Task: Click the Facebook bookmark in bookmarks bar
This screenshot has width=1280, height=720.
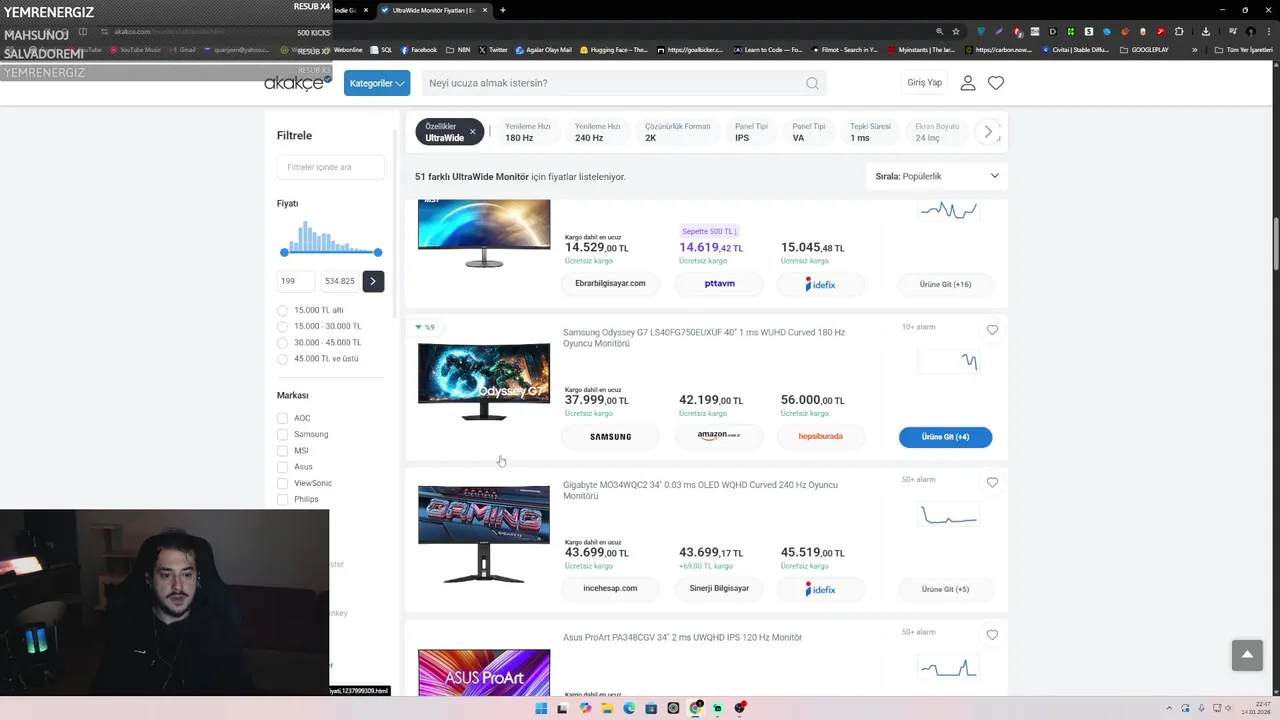Action: [419, 50]
